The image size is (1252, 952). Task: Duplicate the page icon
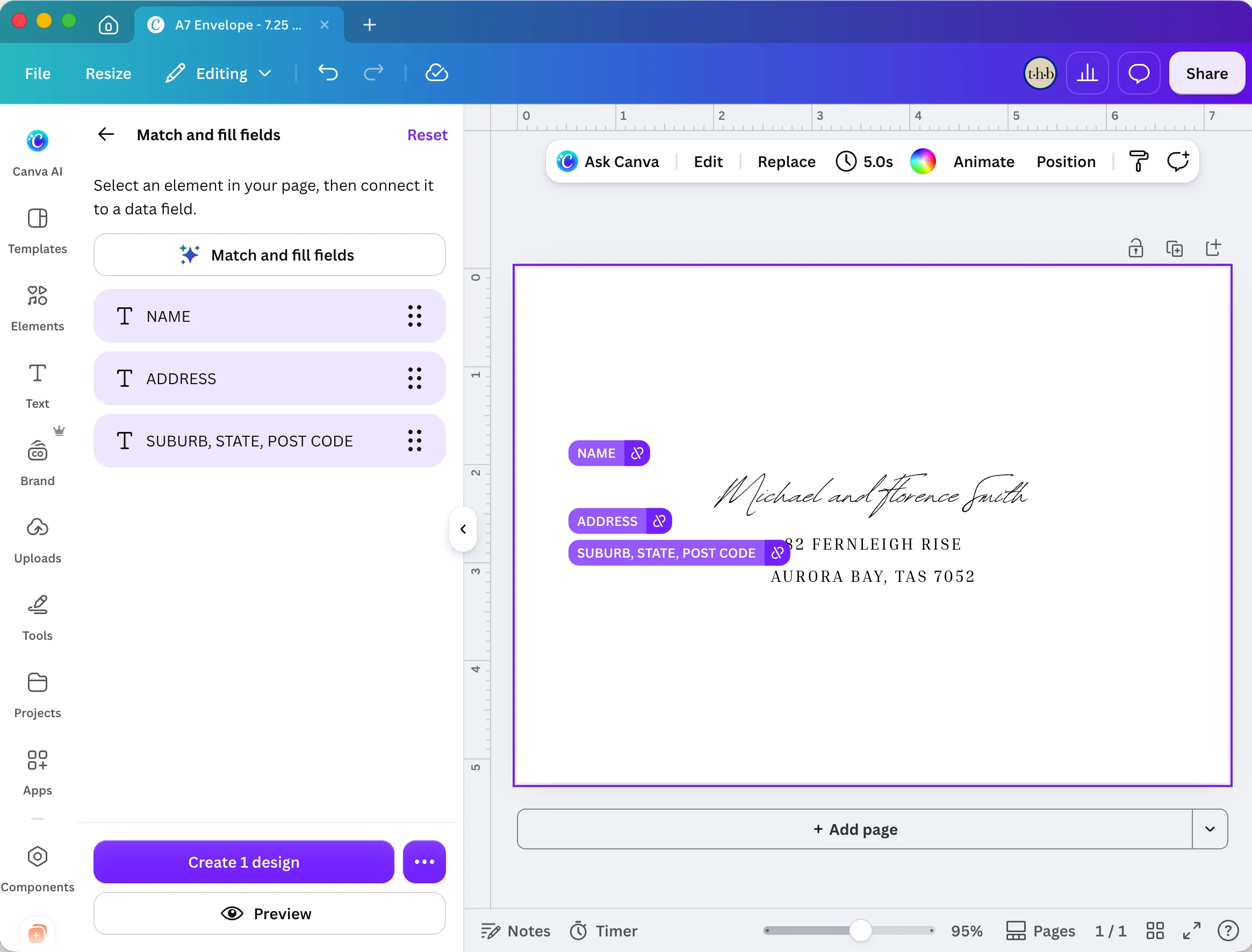point(1174,248)
